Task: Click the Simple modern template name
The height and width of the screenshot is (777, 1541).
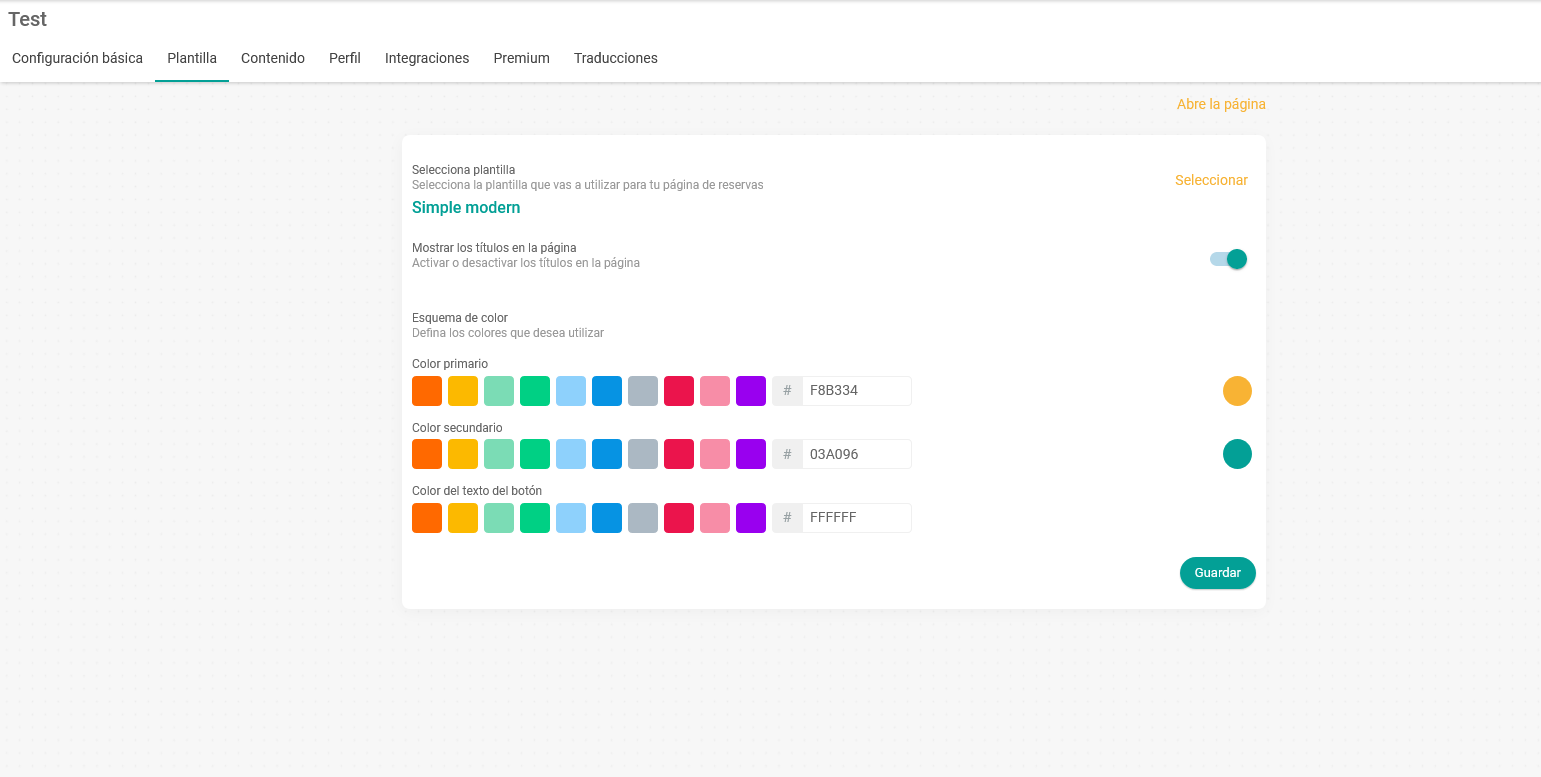Action: pyautogui.click(x=466, y=208)
